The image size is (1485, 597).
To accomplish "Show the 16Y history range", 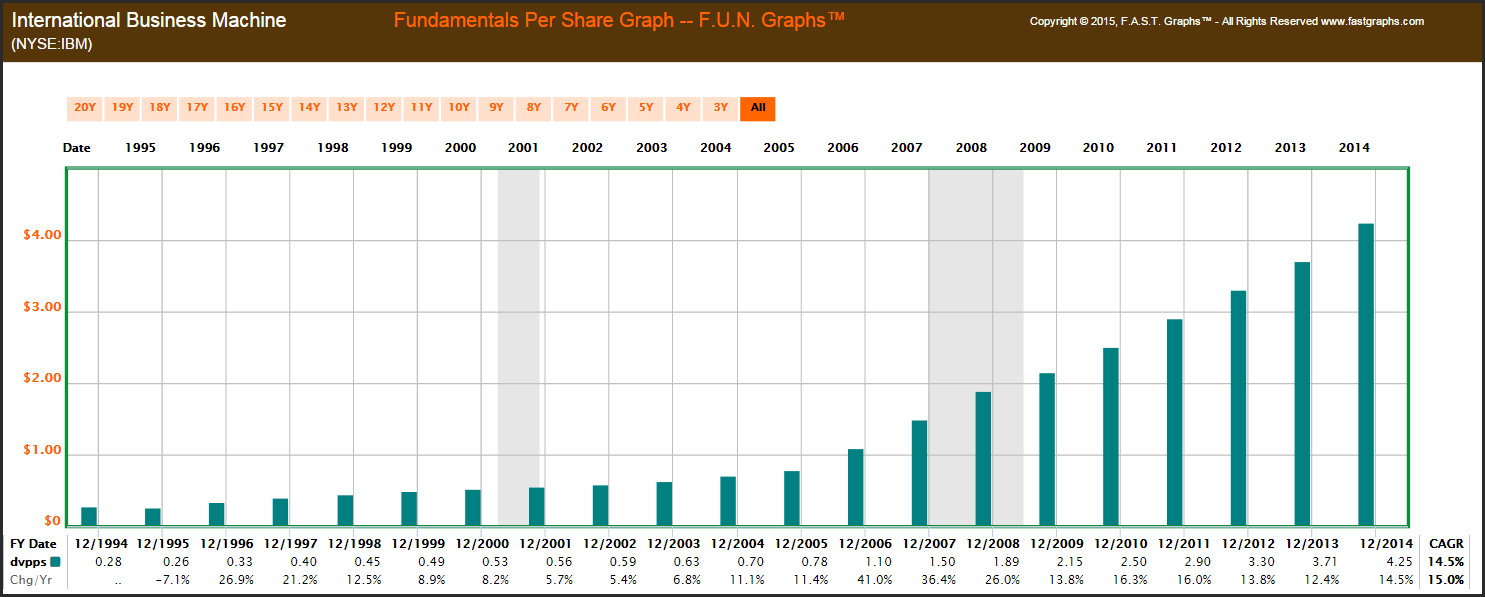I will [x=234, y=108].
